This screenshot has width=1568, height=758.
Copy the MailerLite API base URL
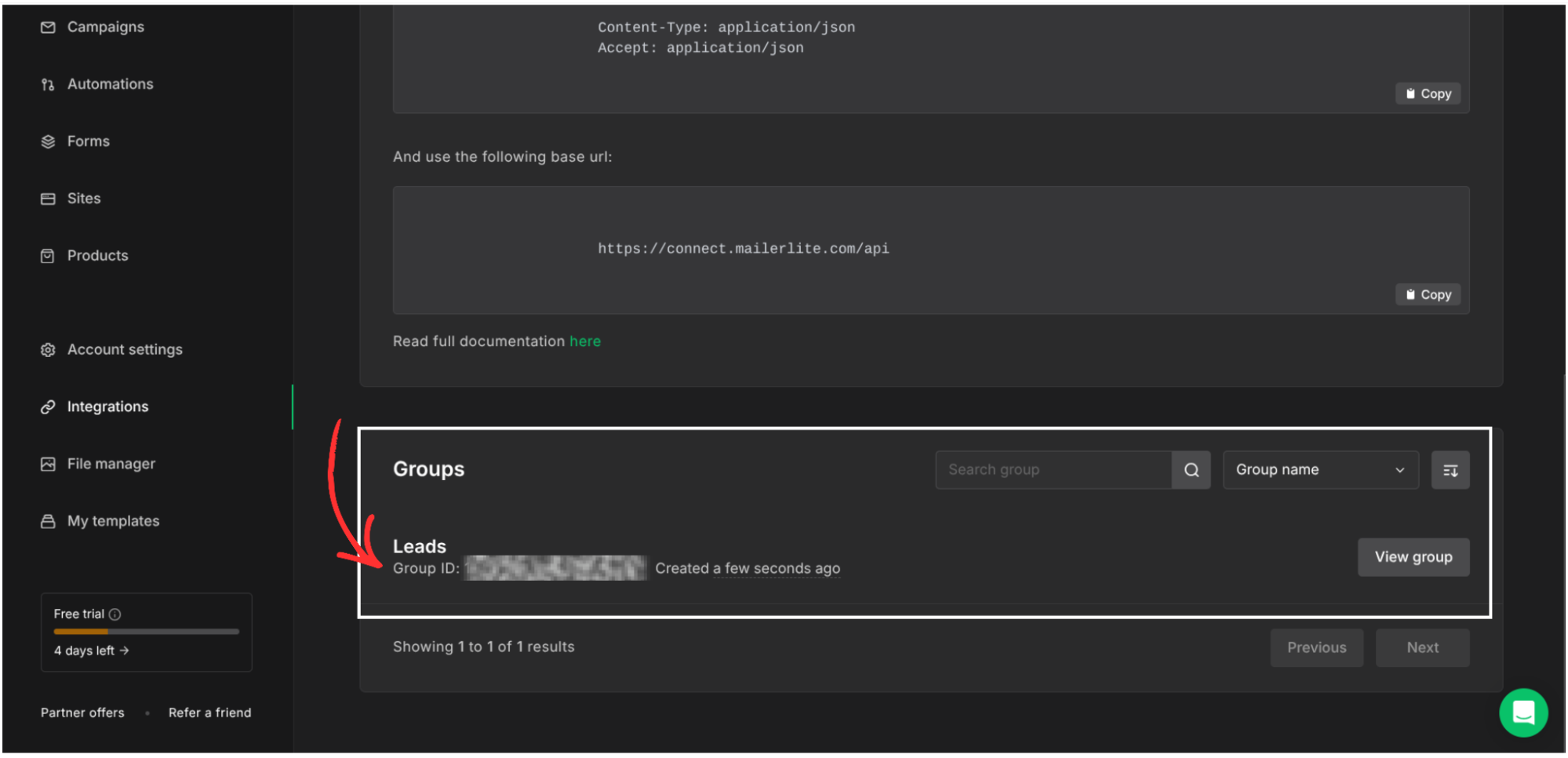[1427, 294]
